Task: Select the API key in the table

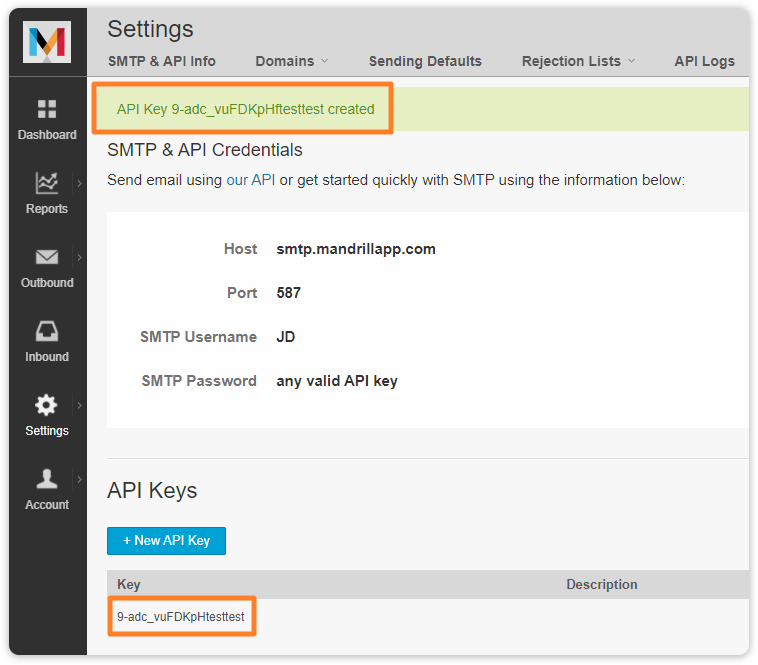Action: (181, 617)
